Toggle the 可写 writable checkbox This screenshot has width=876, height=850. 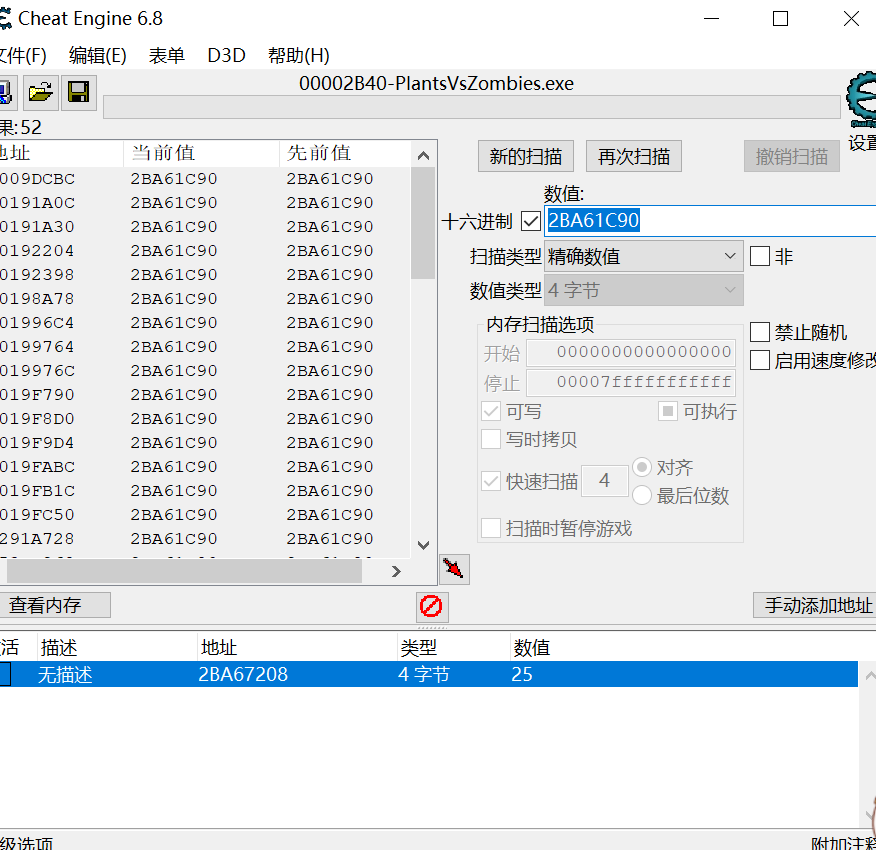pos(491,411)
